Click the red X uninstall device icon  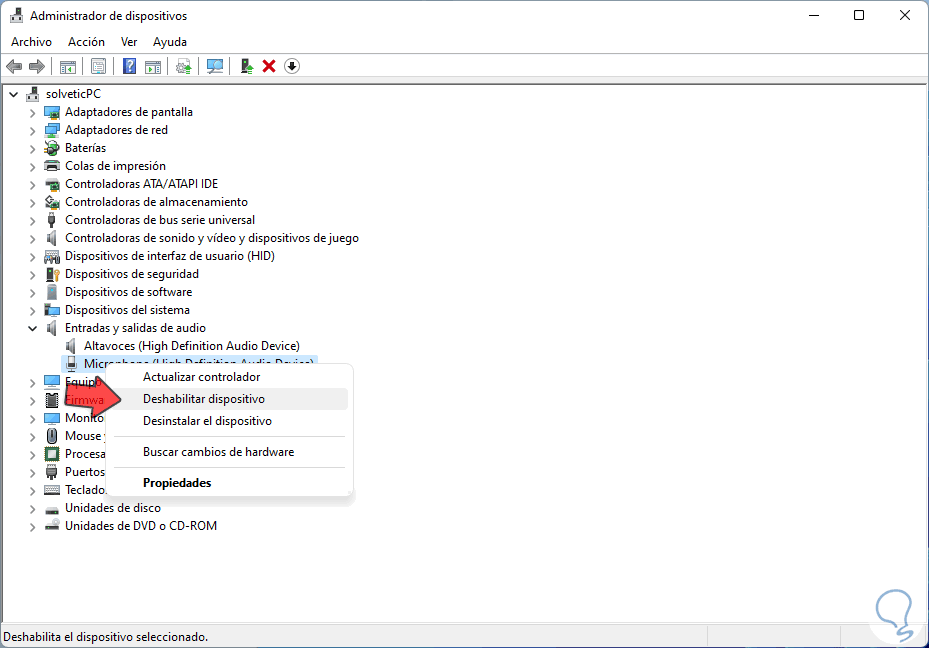269,66
